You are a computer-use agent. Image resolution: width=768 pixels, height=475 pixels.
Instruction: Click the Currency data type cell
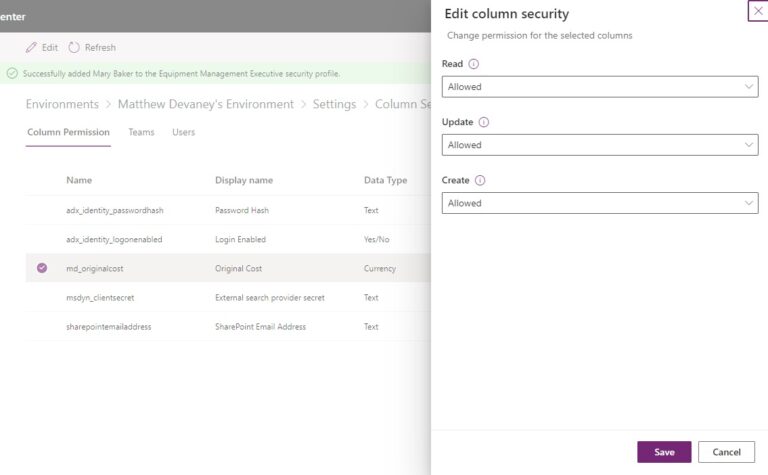(x=380, y=268)
